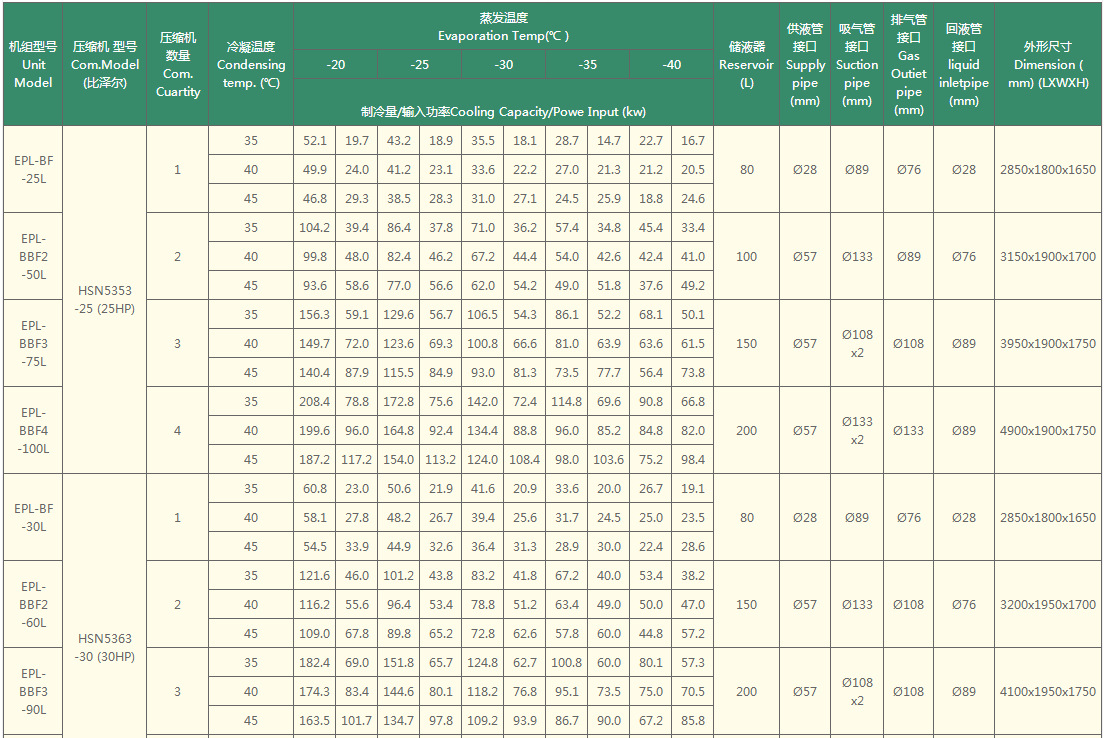The height and width of the screenshot is (738, 1105).
Task: Click the 208.4 cooling capacity value
Action: point(314,401)
